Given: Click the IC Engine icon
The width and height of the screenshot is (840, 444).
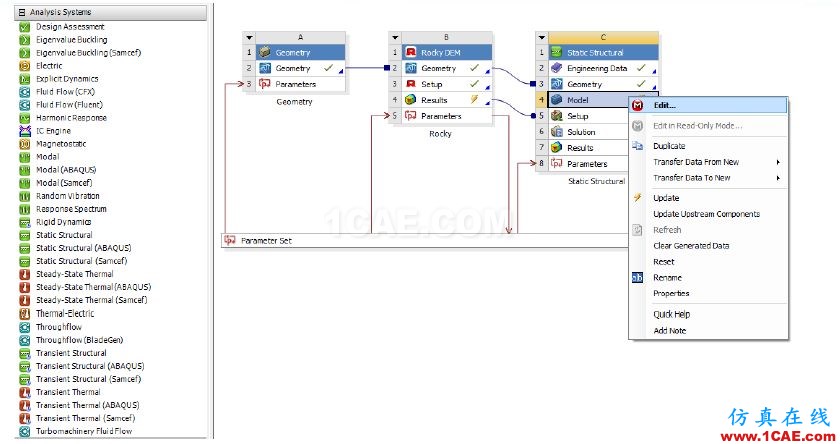Looking at the screenshot, I should [24, 131].
